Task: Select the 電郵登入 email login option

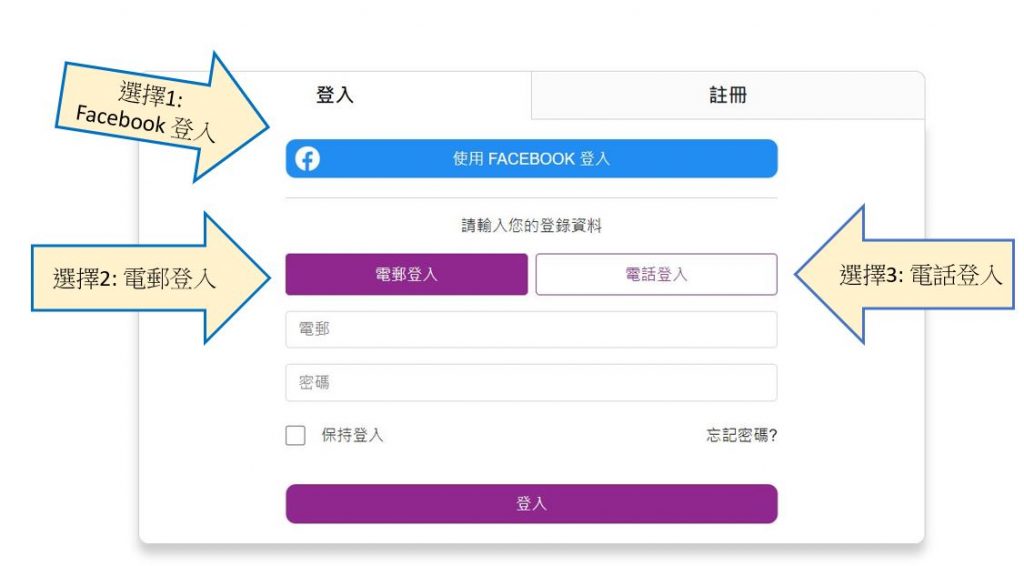Action: 406,274
